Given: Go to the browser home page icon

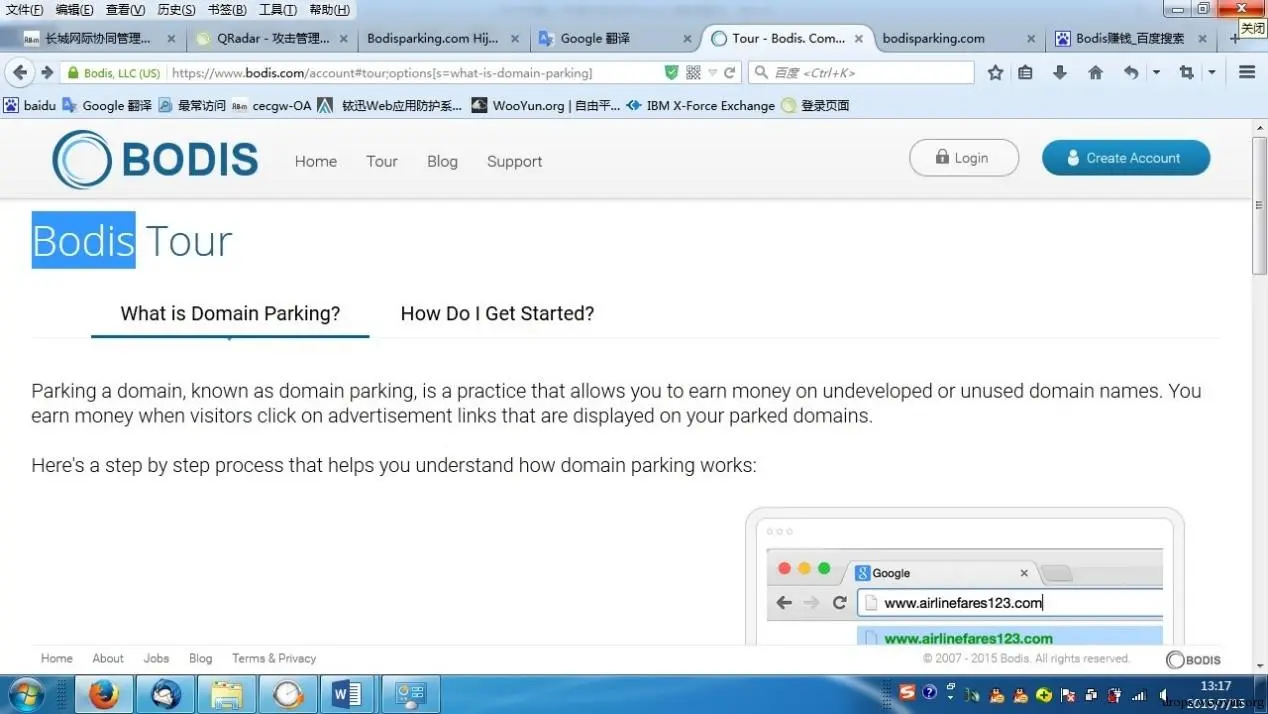Looking at the screenshot, I should pyautogui.click(x=1095, y=73).
